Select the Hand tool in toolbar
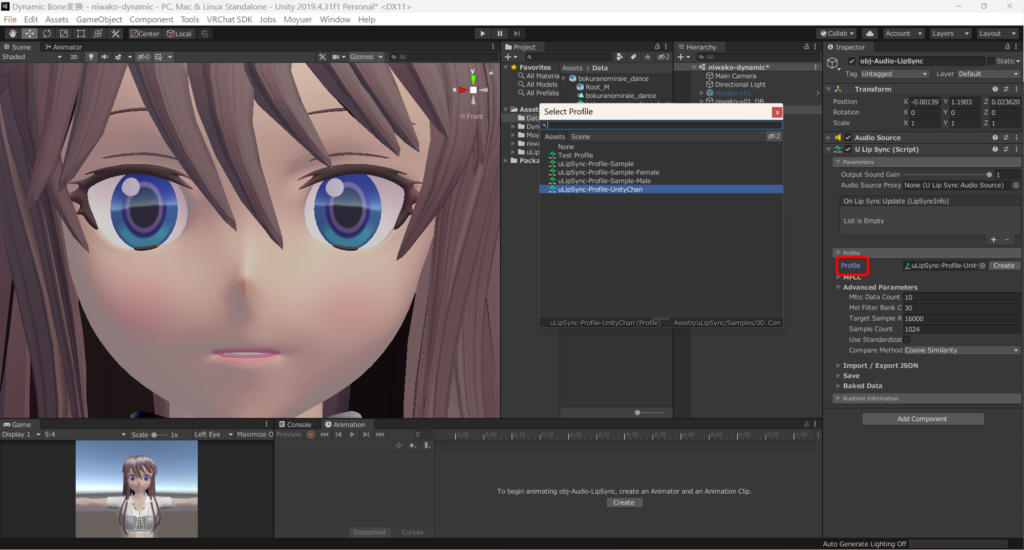This screenshot has height=550, width=1024. (x=11, y=33)
